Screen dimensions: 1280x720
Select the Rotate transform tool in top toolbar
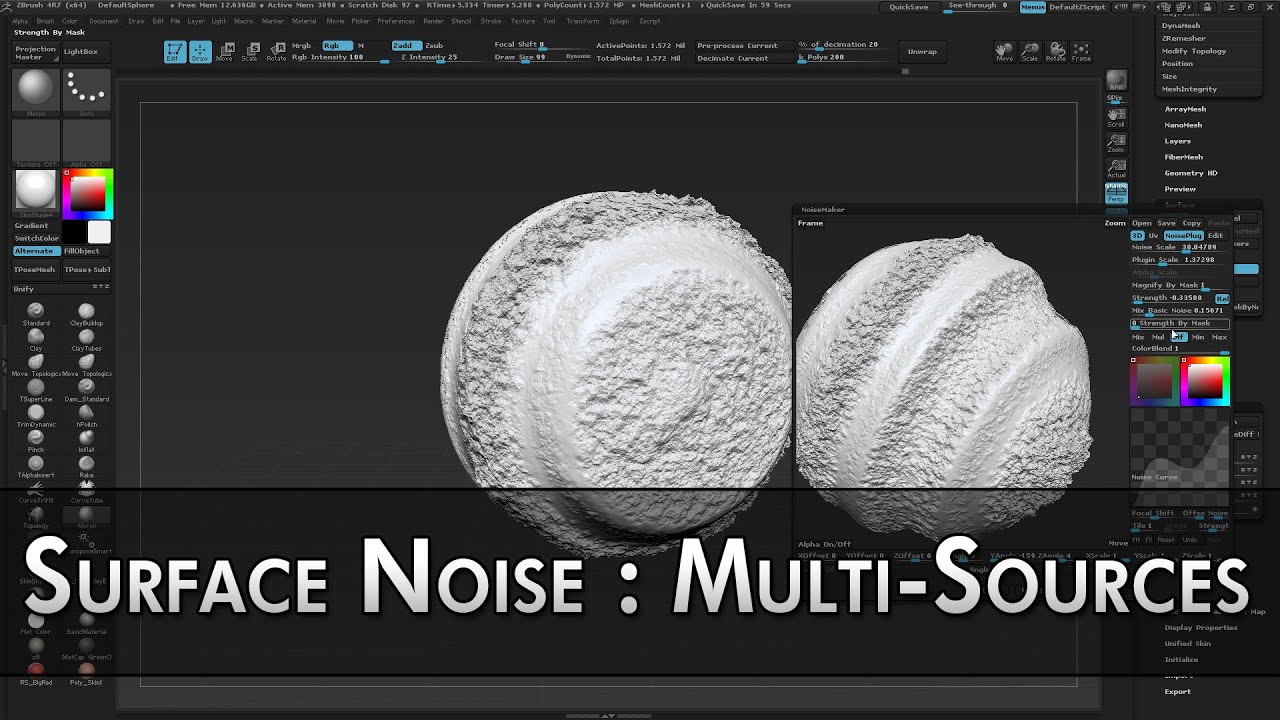click(x=276, y=52)
